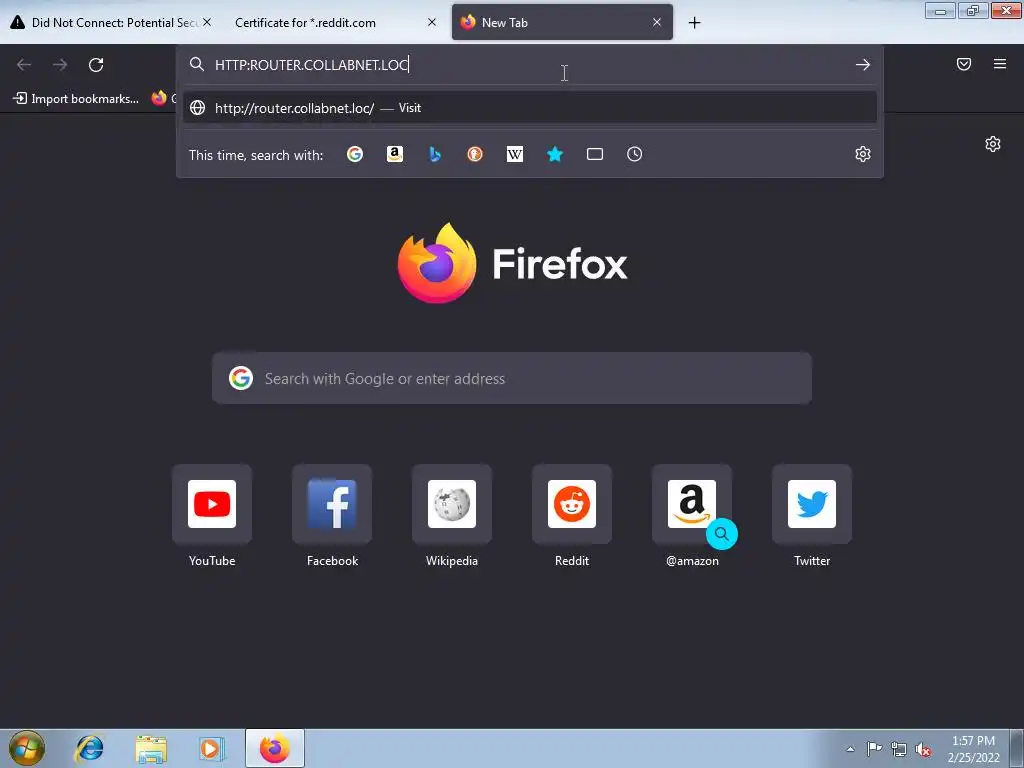
Task: Click Import bookmarks toolbar item
Action: [x=76, y=99]
